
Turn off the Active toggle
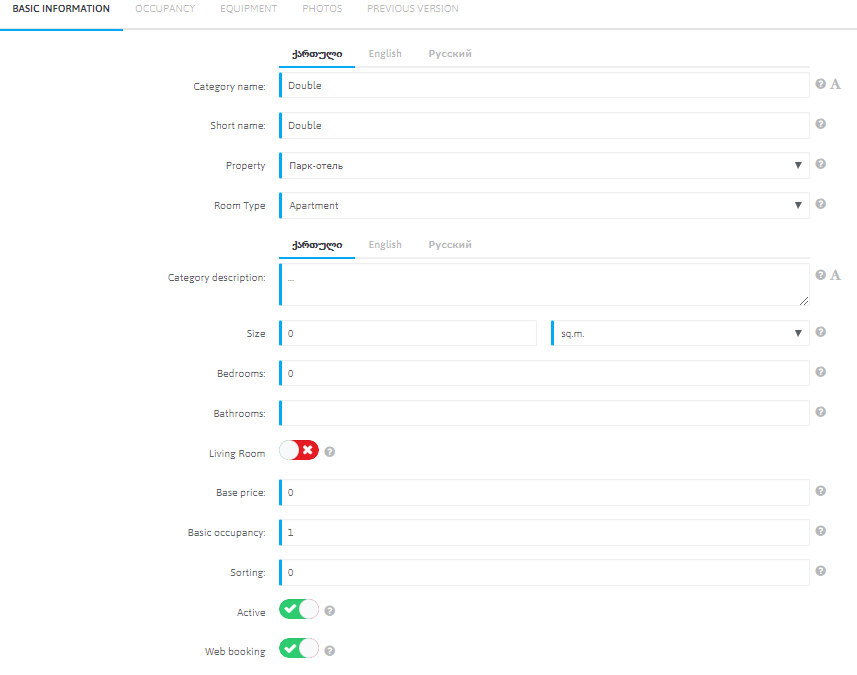pos(299,610)
